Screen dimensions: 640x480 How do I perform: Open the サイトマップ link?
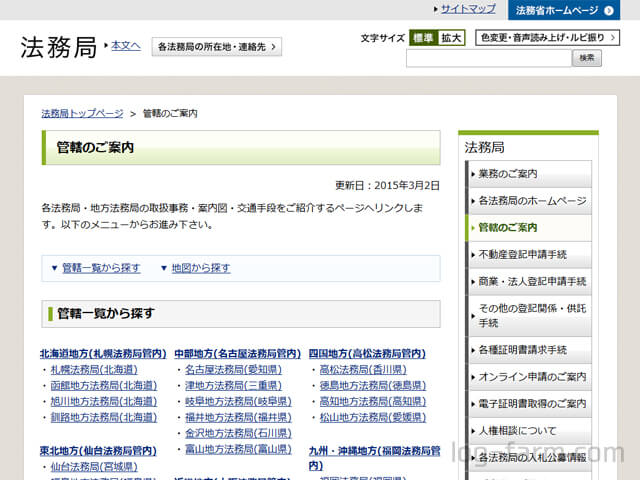click(x=468, y=9)
